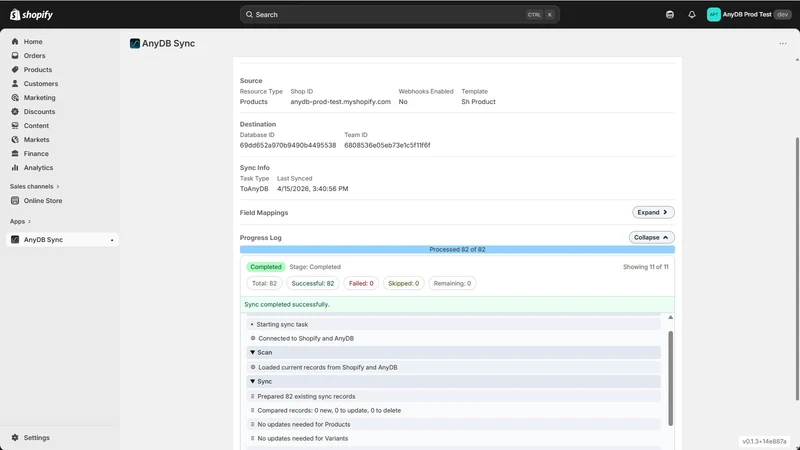Viewport: 800px width, 450px height.
Task: Click 'Compared records: 0 new' log row
Action: pyautogui.click(x=454, y=410)
